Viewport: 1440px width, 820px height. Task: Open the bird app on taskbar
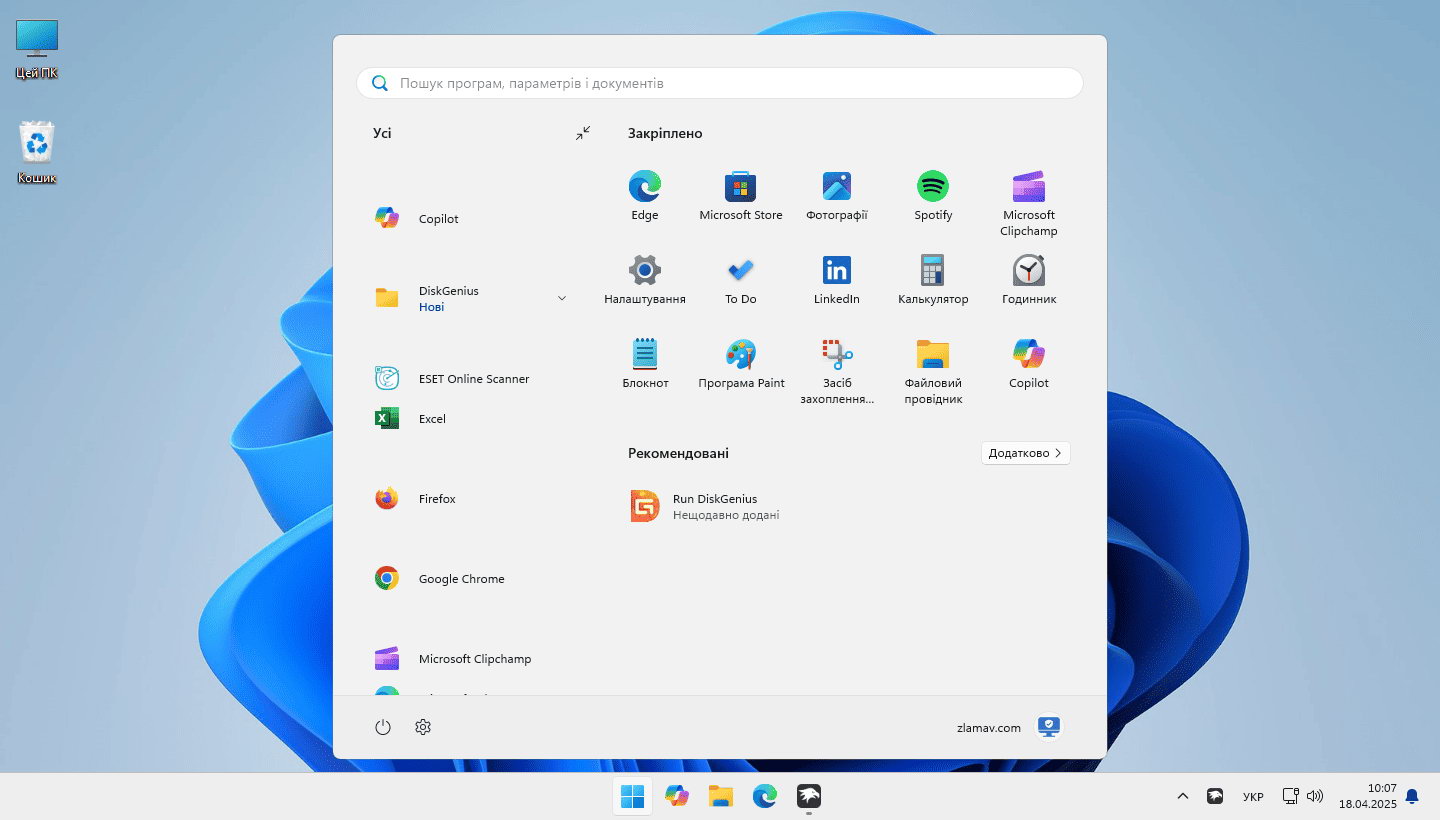pyautogui.click(x=809, y=796)
